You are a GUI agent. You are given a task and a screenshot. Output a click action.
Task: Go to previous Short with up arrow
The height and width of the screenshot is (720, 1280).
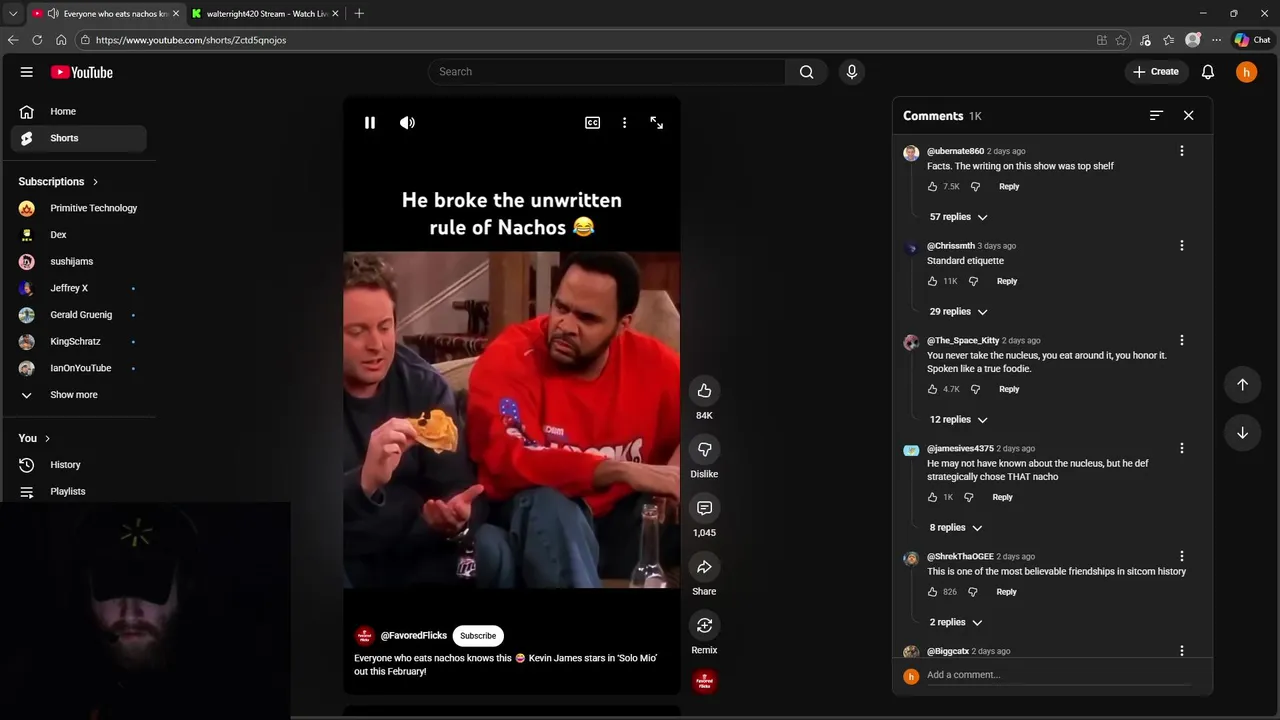tap(1242, 384)
